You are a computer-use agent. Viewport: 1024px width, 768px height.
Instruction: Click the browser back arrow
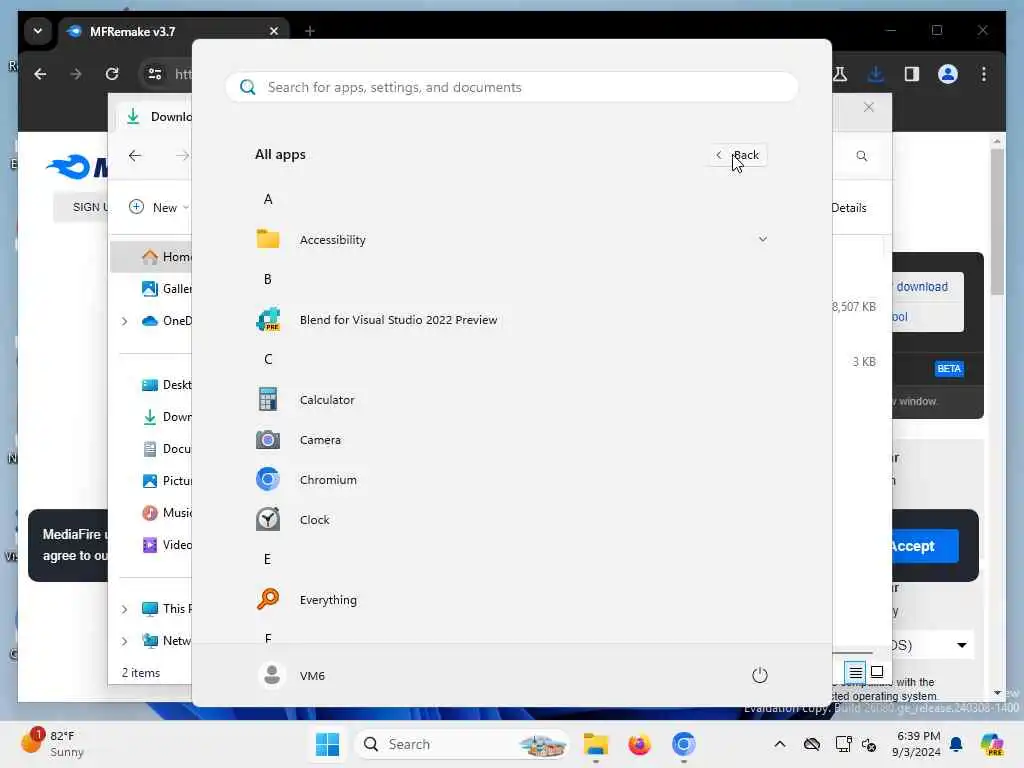tap(40, 74)
